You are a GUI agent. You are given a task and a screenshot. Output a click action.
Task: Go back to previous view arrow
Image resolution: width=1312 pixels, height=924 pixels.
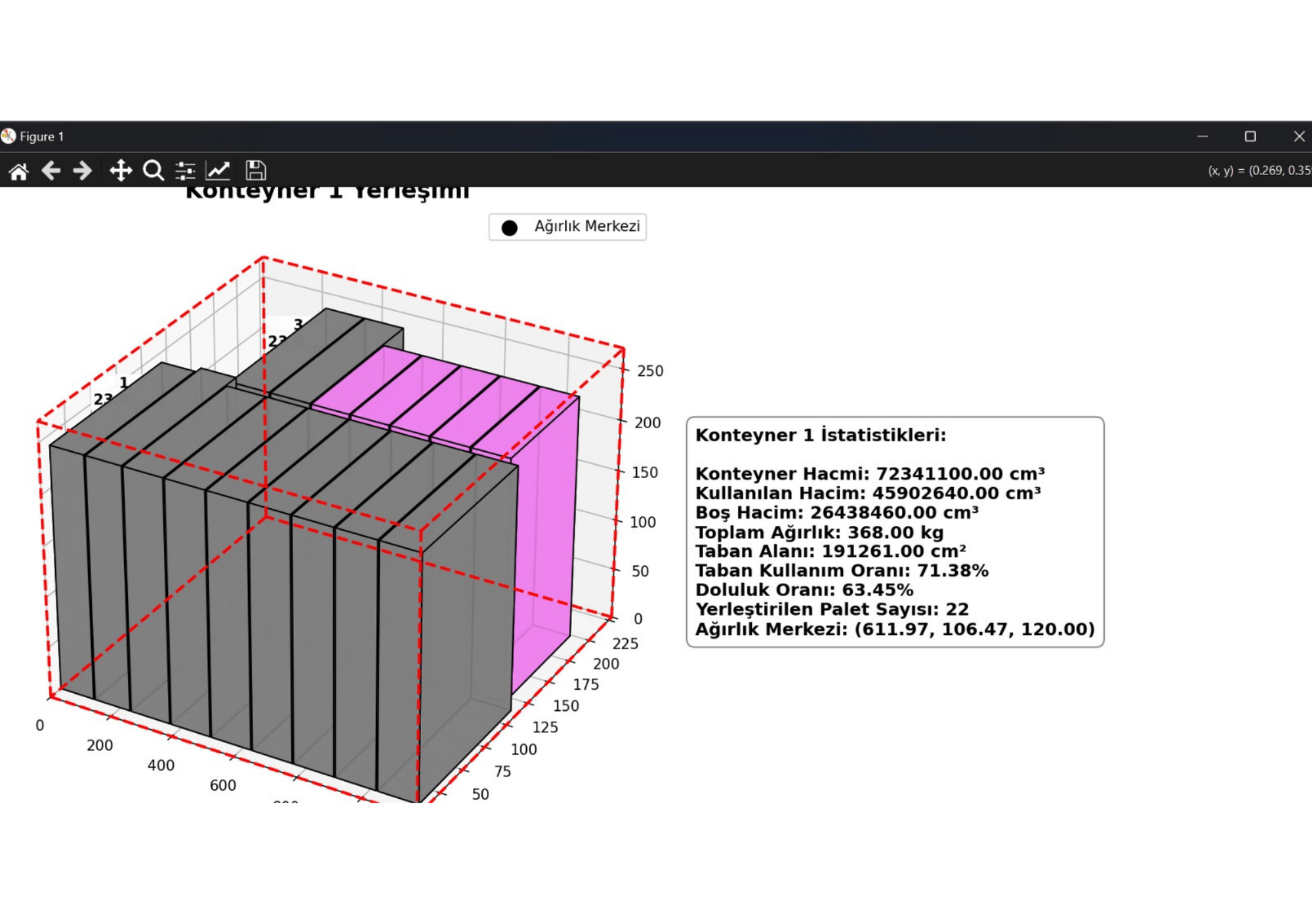click(x=51, y=171)
